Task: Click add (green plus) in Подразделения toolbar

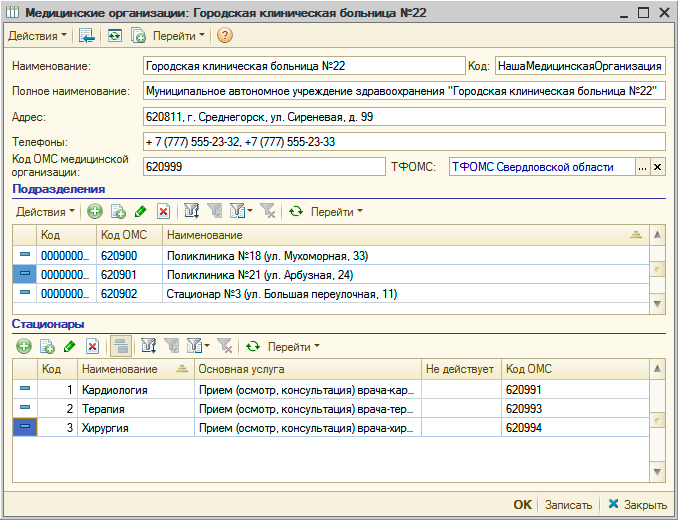Action: (x=95, y=211)
